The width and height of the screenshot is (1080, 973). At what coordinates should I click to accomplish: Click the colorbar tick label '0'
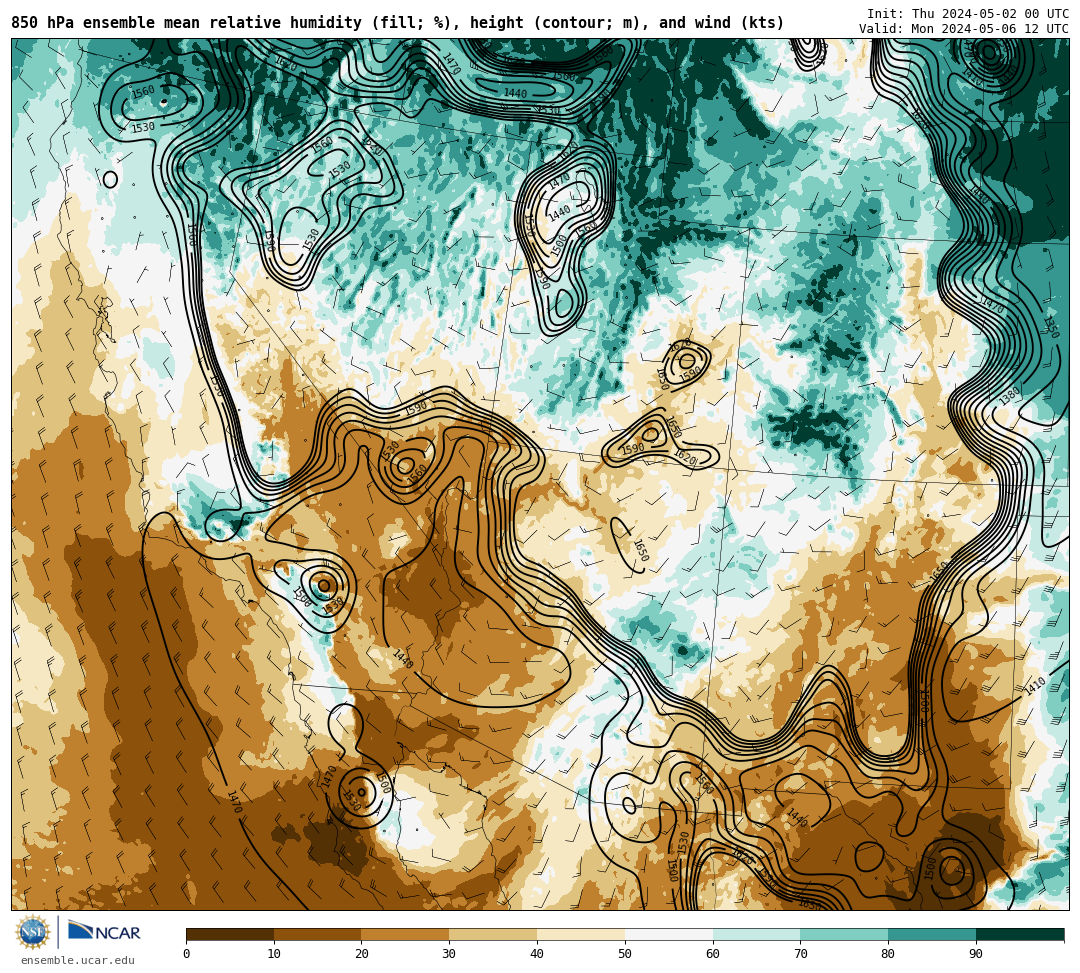pos(187,954)
